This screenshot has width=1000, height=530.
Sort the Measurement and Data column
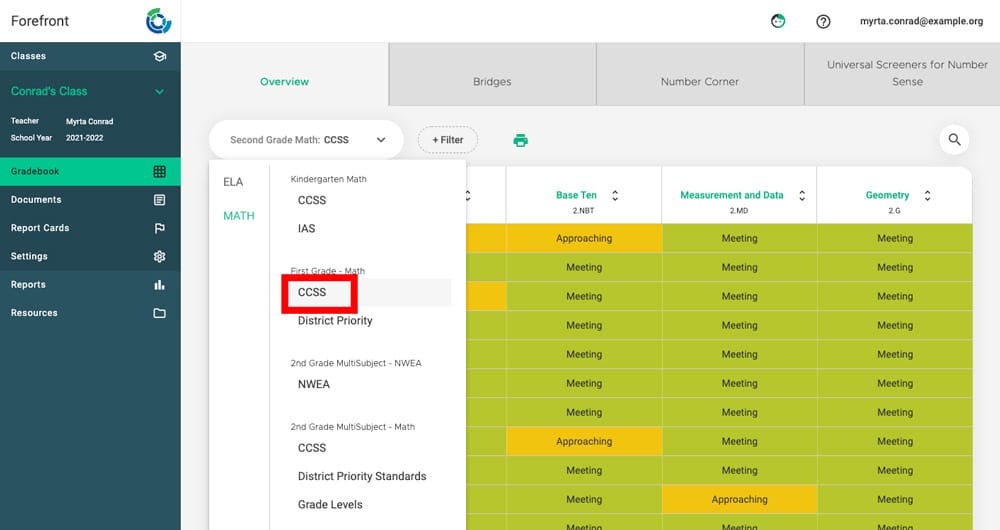pyautogui.click(x=802, y=195)
